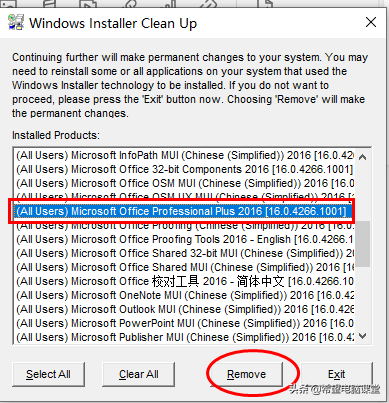Screen dimensions: 389x403
Task: Click the product list scroll down arrow
Action: (363, 336)
